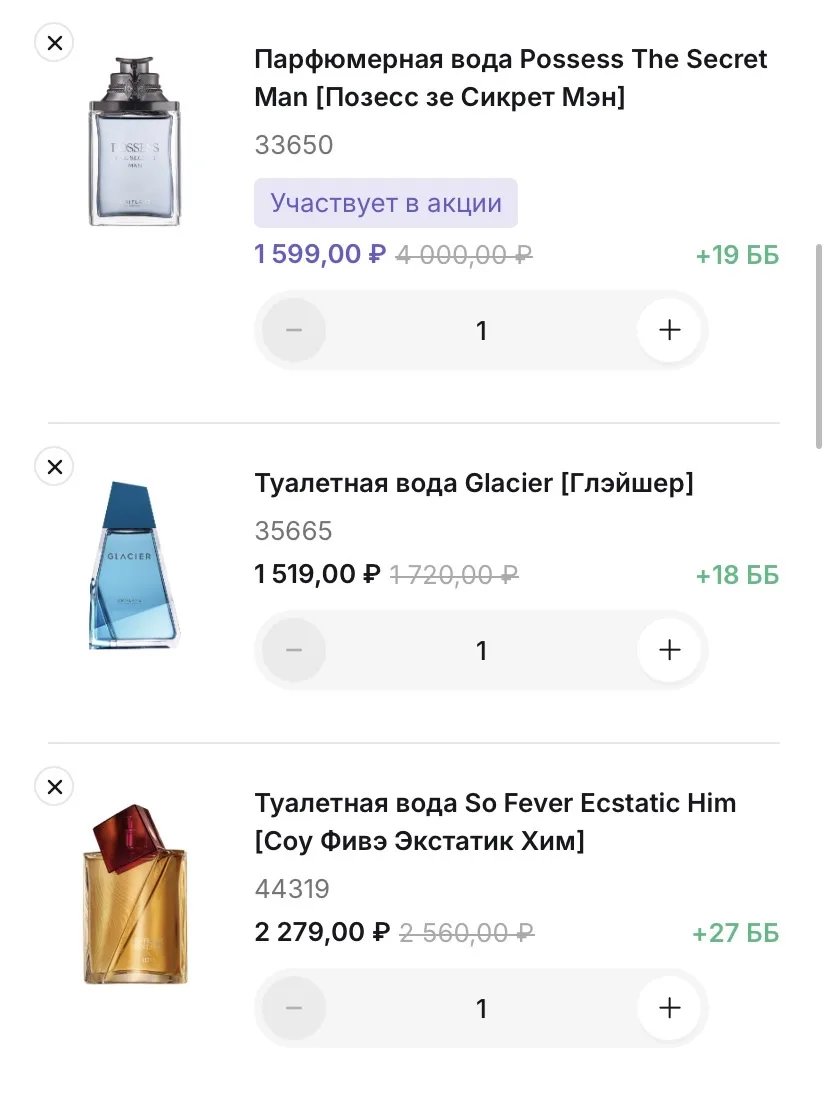The width and height of the screenshot is (828, 1099).
Task: Click the quantity field for Glacier
Action: pyautogui.click(x=481, y=650)
